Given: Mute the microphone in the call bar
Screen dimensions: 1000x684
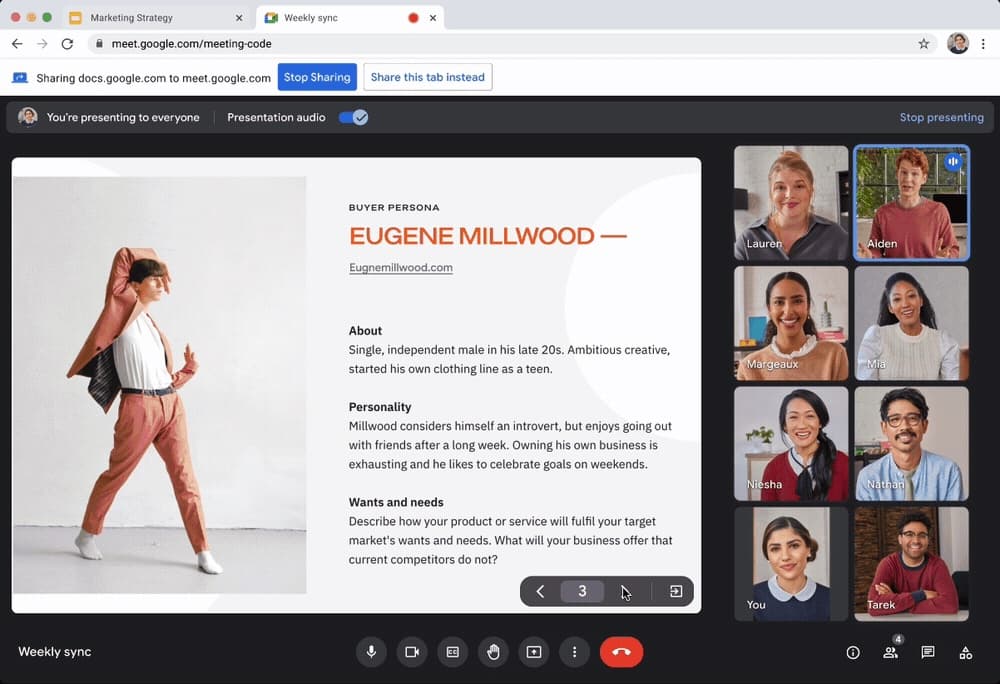Looking at the screenshot, I should pyautogui.click(x=371, y=652).
